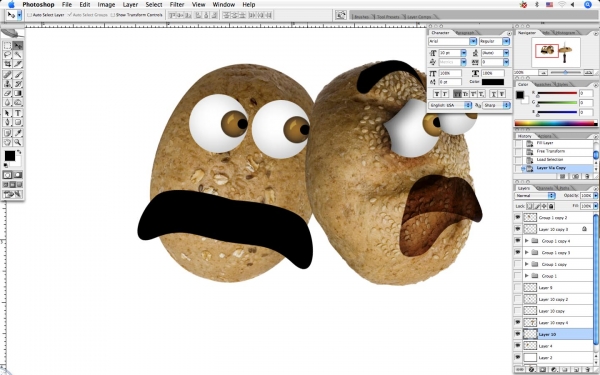Screen dimensions: 600x375
Task: Enable Auto Select Layer checkbox
Action: tap(30, 15)
